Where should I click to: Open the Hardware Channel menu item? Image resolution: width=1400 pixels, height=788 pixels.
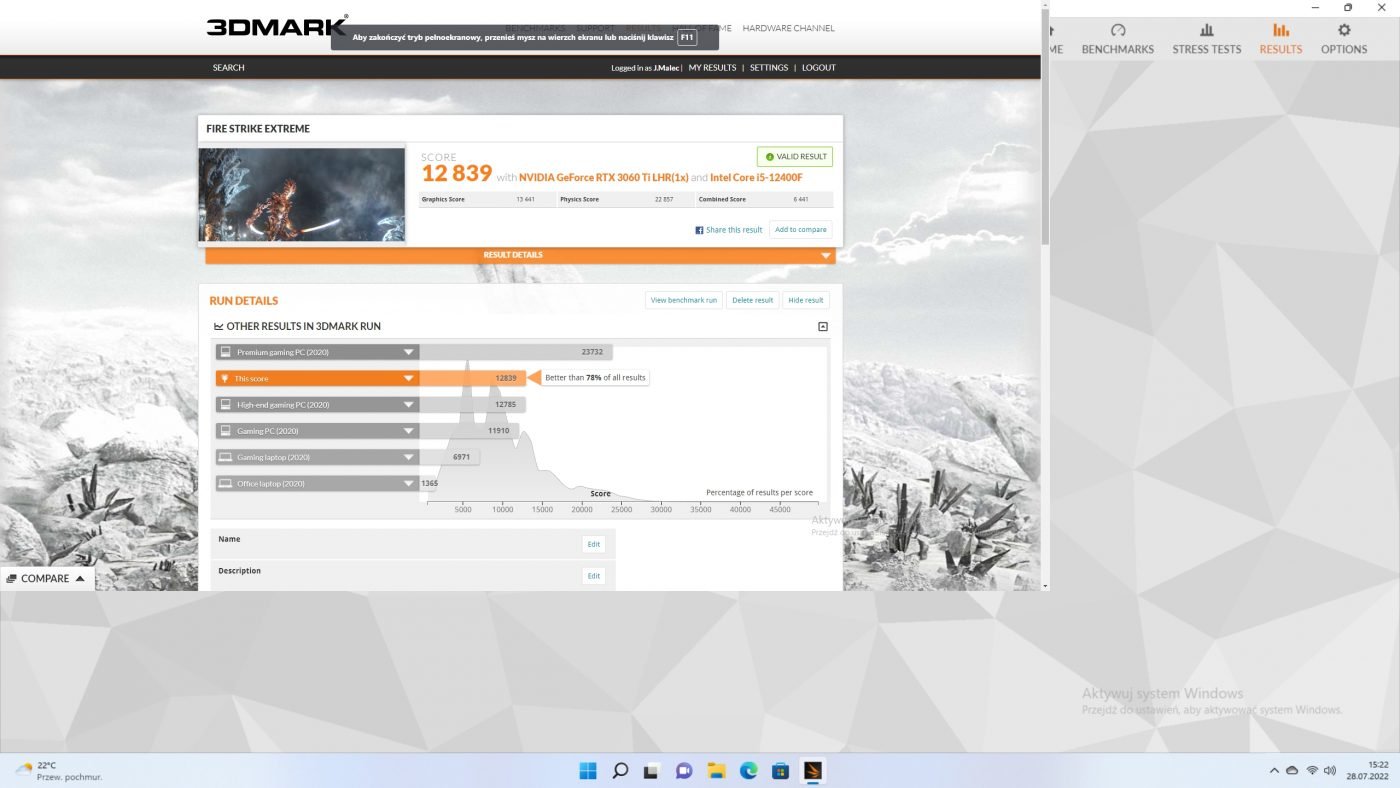tap(788, 28)
